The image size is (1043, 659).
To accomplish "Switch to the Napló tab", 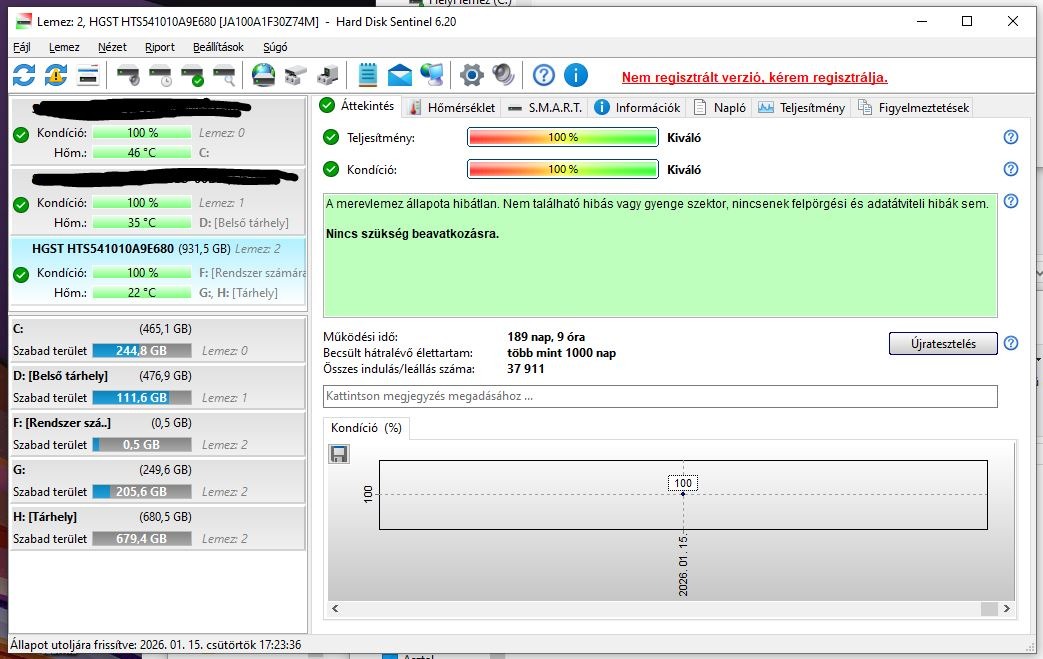I will pos(720,108).
